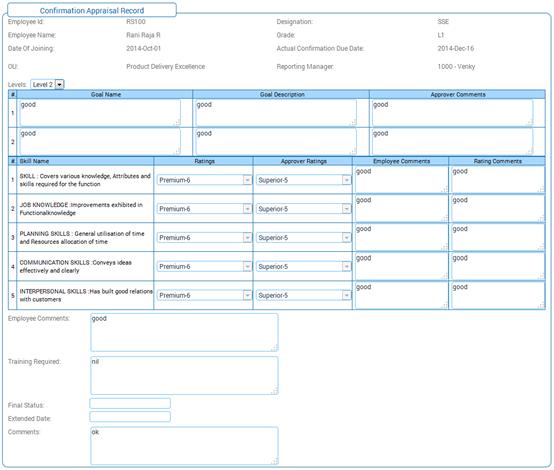
Task: Open Ratings dropdown for JOB KNOWLEDGE row
Action: pos(204,209)
